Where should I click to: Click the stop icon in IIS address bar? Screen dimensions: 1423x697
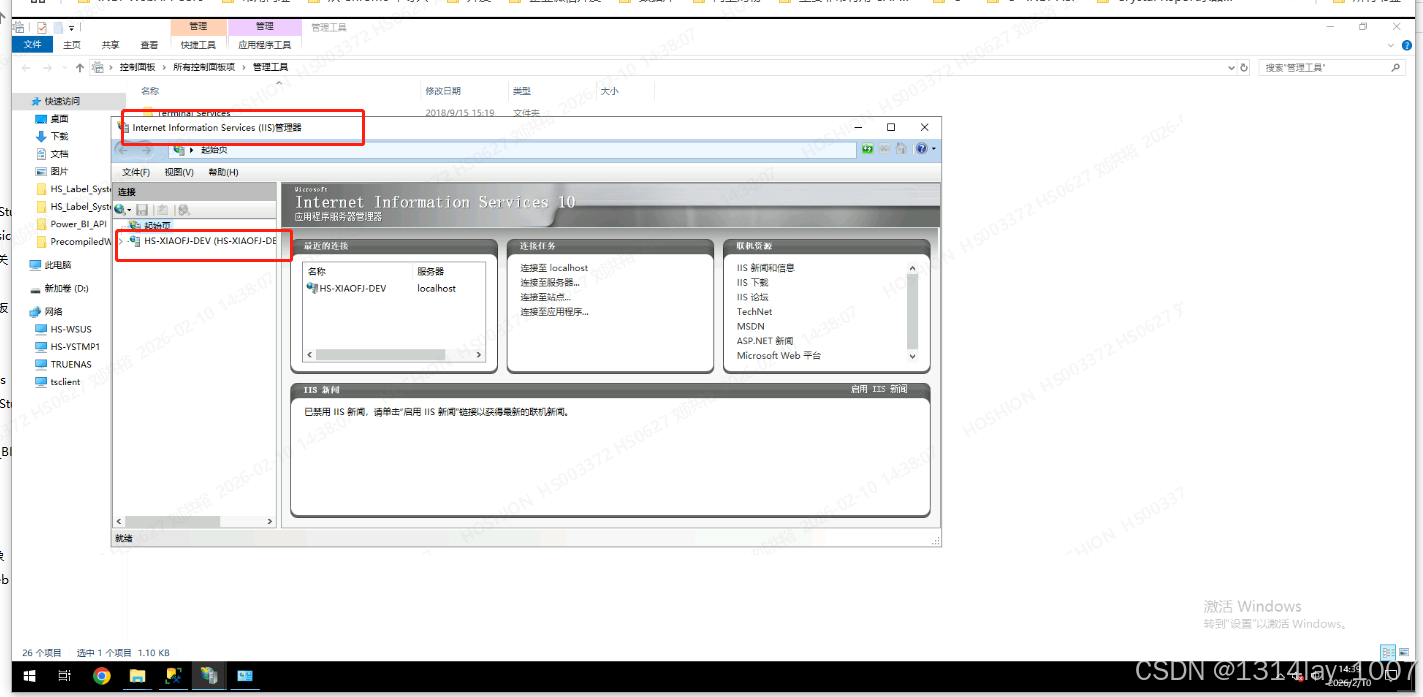pos(884,149)
